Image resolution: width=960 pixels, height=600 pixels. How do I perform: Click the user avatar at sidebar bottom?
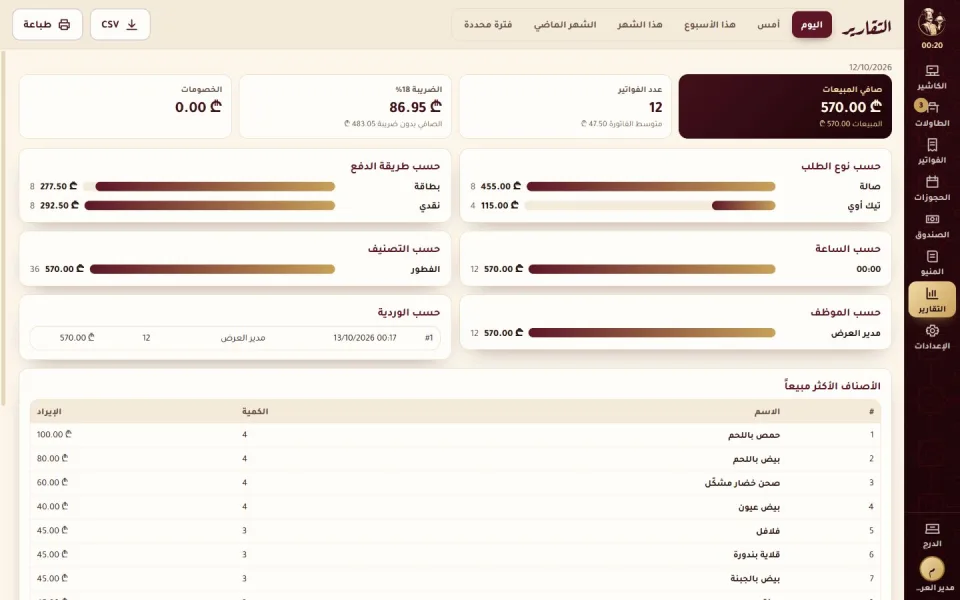pyautogui.click(x=932, y=569)
